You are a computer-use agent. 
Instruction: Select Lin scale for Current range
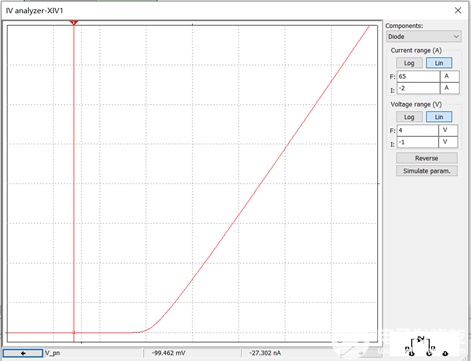pyautogui.click(x=439, y=63)
